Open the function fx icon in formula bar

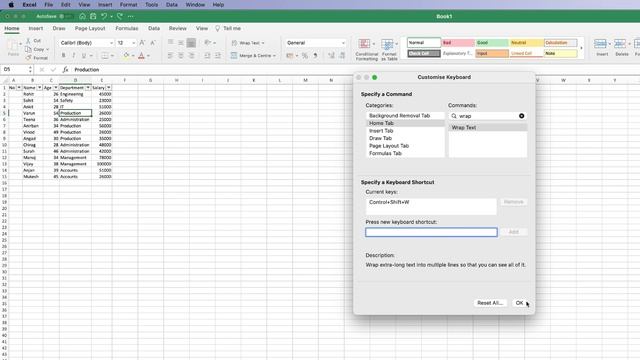(x=65, y=70)
